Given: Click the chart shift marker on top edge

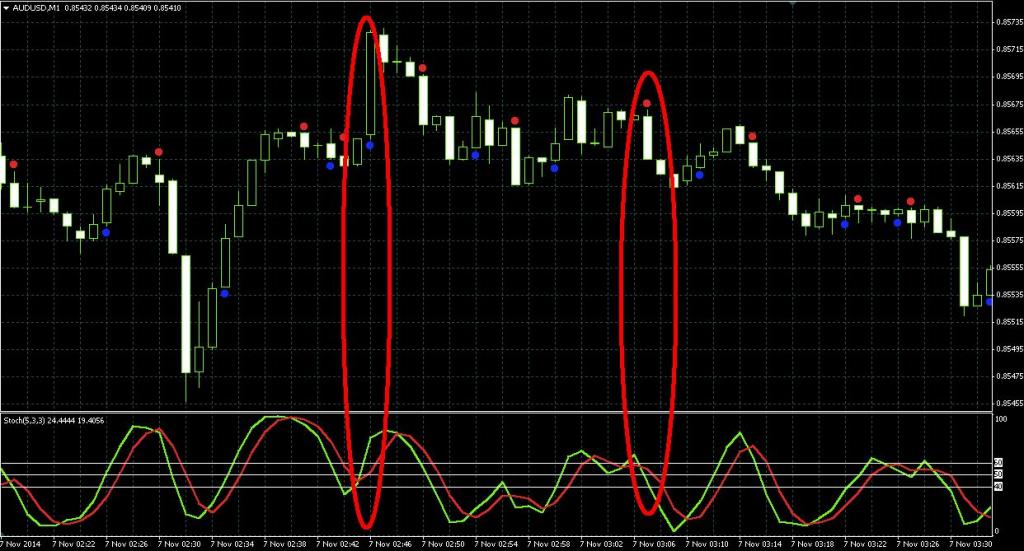Looking at the screenshot, I should coord(793,4).
